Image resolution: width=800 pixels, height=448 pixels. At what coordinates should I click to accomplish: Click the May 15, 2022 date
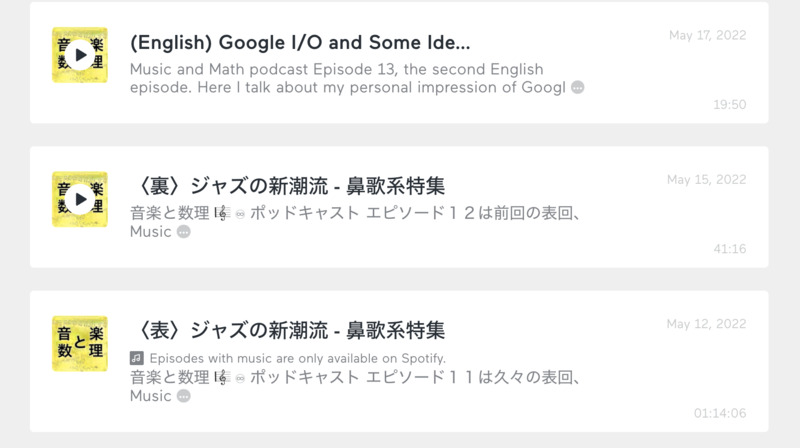pyautogui.click(x=707, y=180)
